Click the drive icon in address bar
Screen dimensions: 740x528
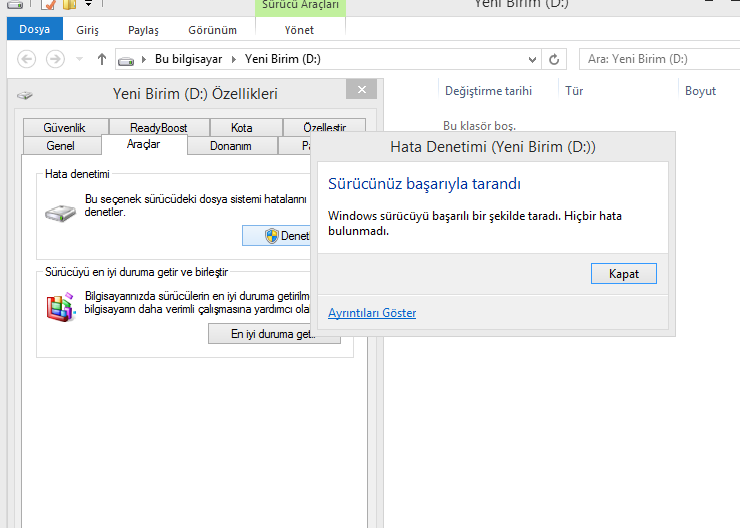[126, 60]
